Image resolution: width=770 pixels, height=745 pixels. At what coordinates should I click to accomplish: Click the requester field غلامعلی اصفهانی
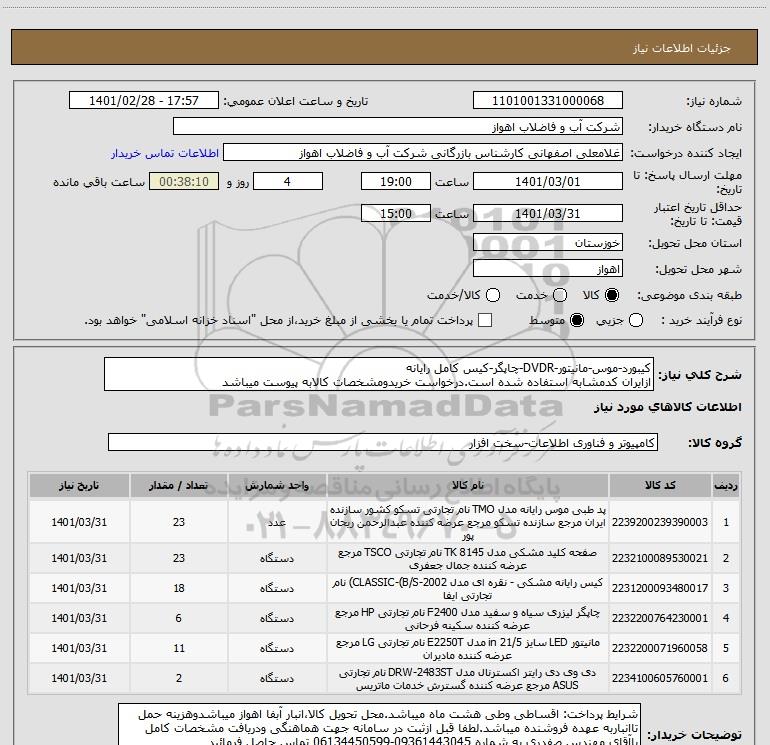pos(423,153)
